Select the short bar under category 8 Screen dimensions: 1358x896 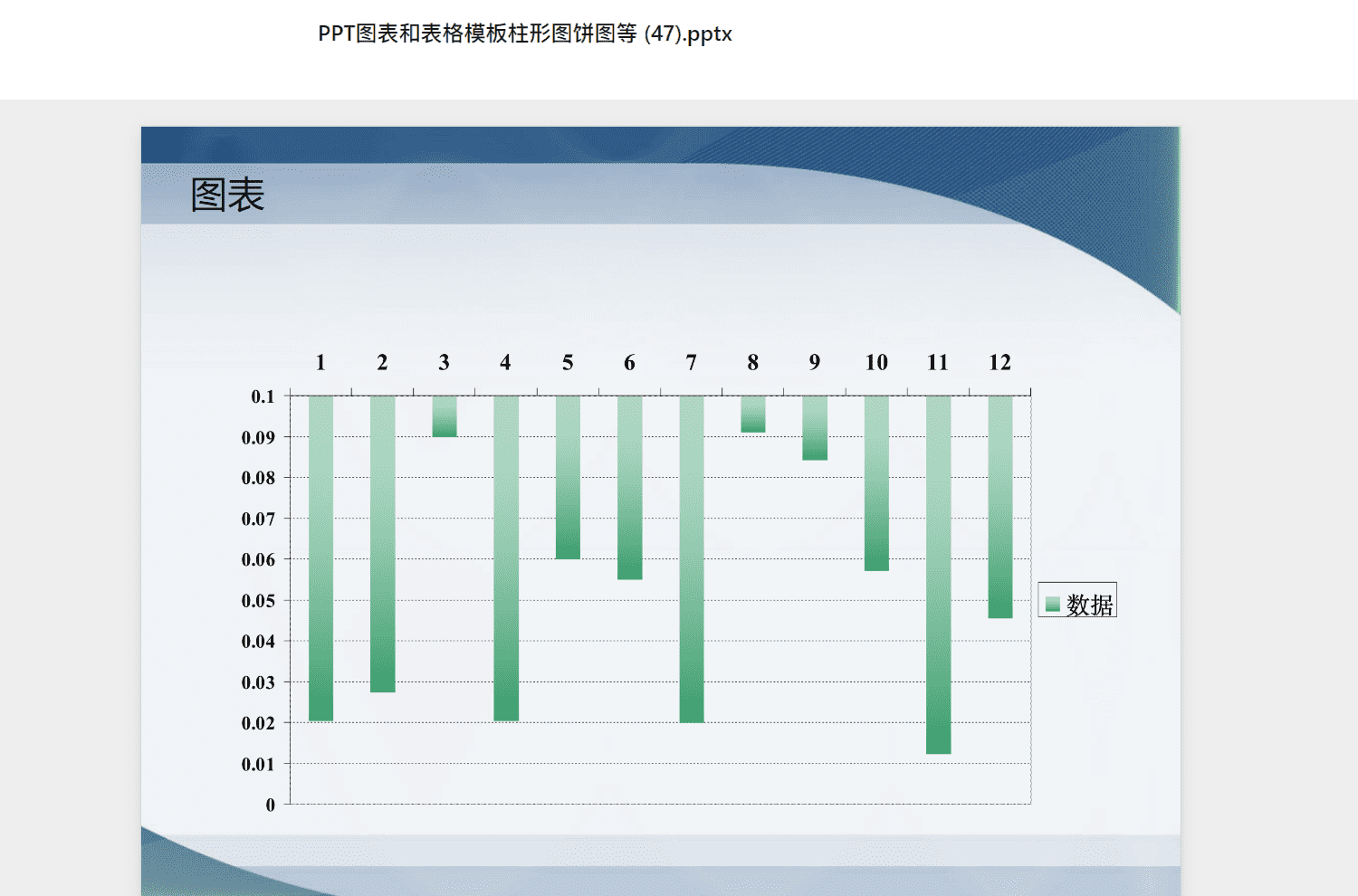753,414
